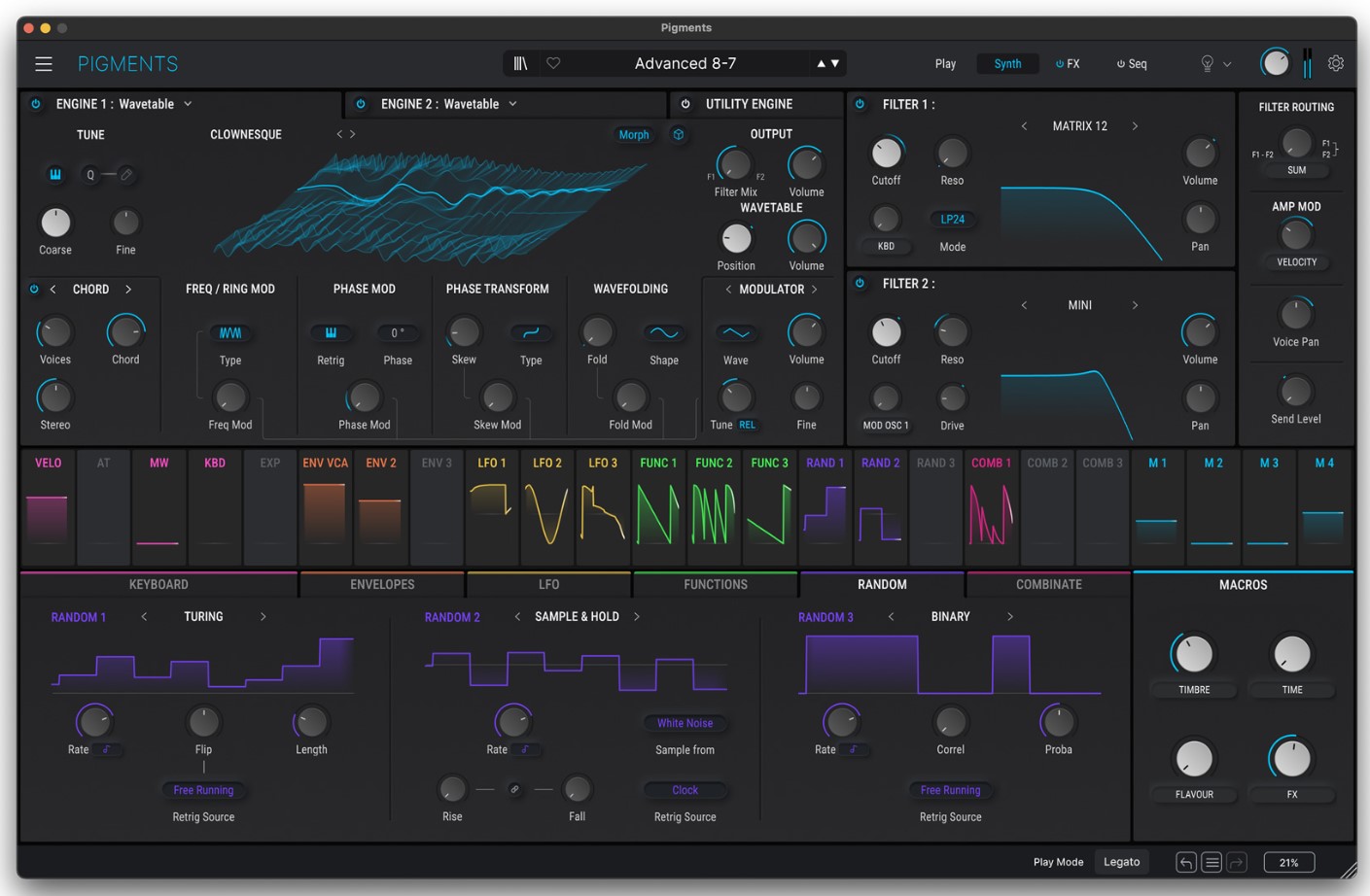The height and width of the screenshot is (896, 1370).
Task: Toggle the Engine 2 power button
Action: (x=361, y=104)
